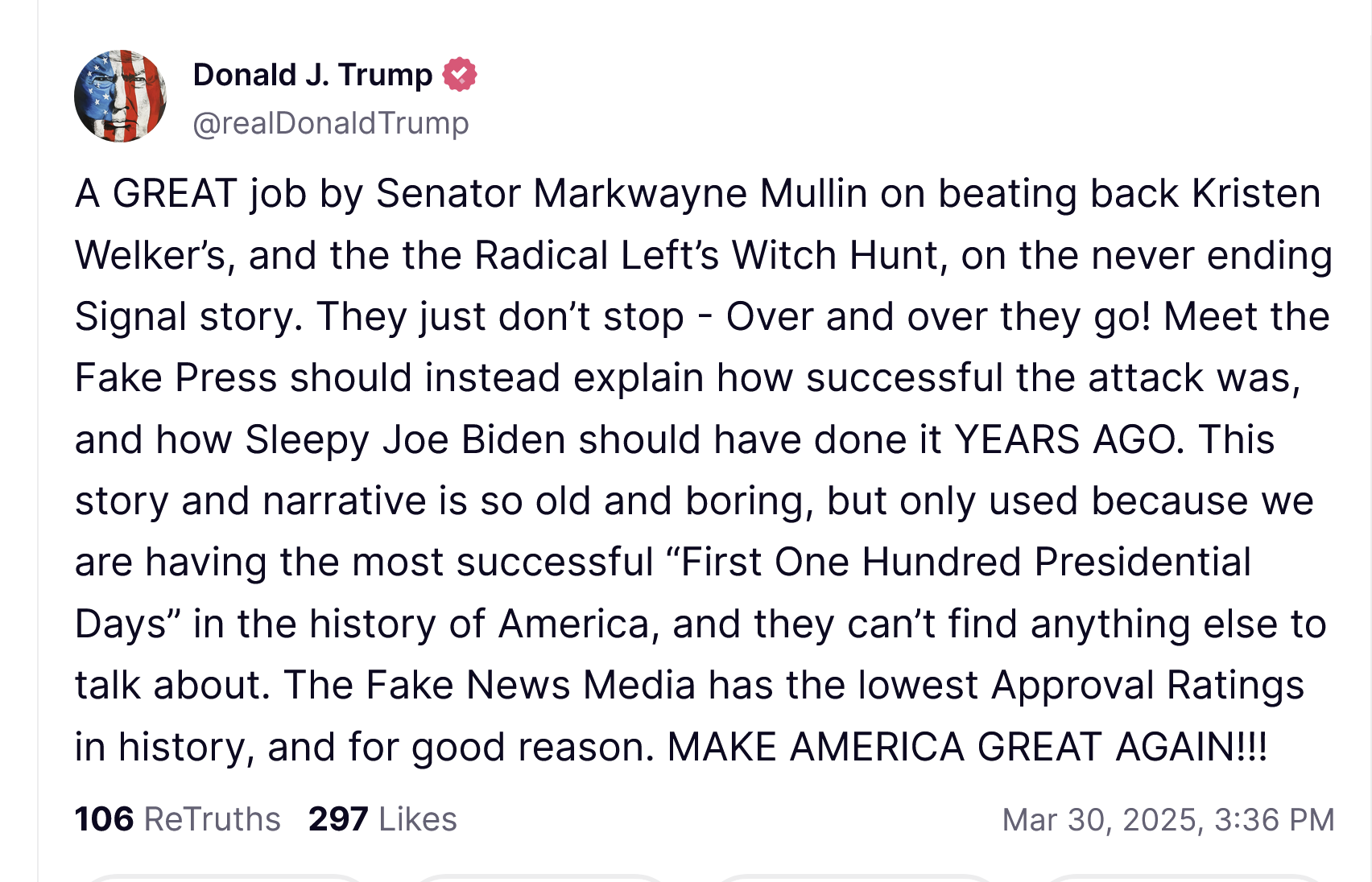View the 106 ReTruths list
The height and width of the screenshot is (882, 1372).
[x=177, y=819]
